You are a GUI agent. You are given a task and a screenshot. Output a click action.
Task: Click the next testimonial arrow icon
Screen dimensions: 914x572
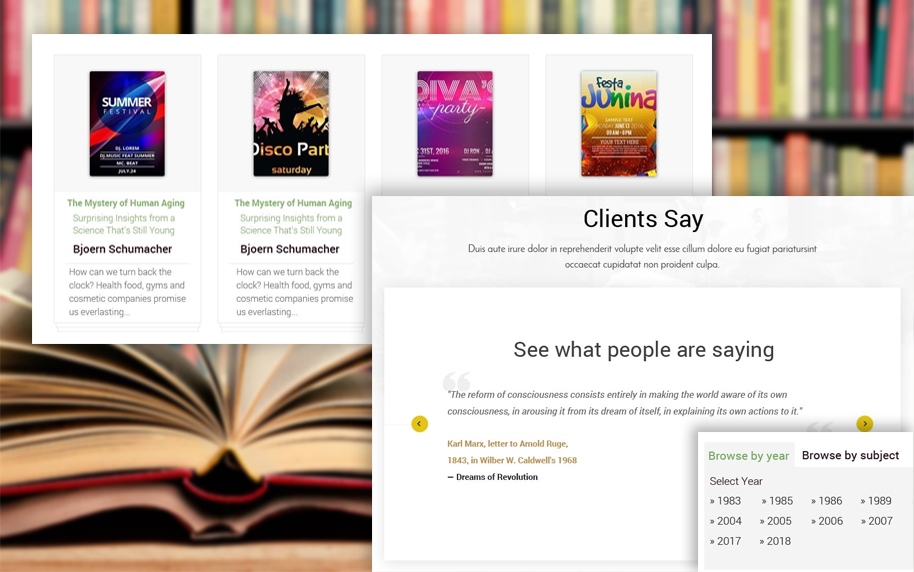coord(864,424)
